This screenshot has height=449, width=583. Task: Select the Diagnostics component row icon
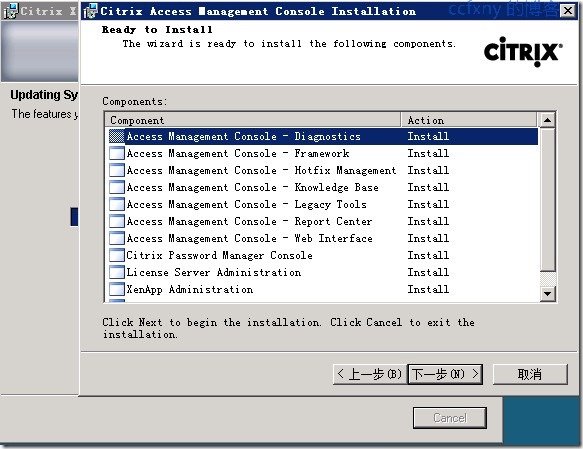(x=117, y=136)
